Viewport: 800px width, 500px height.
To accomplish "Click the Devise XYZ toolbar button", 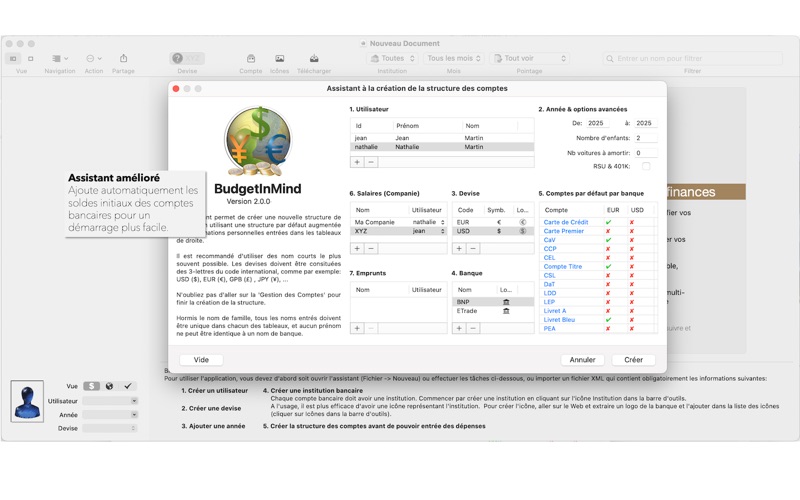I will click(x=187, y=59).
